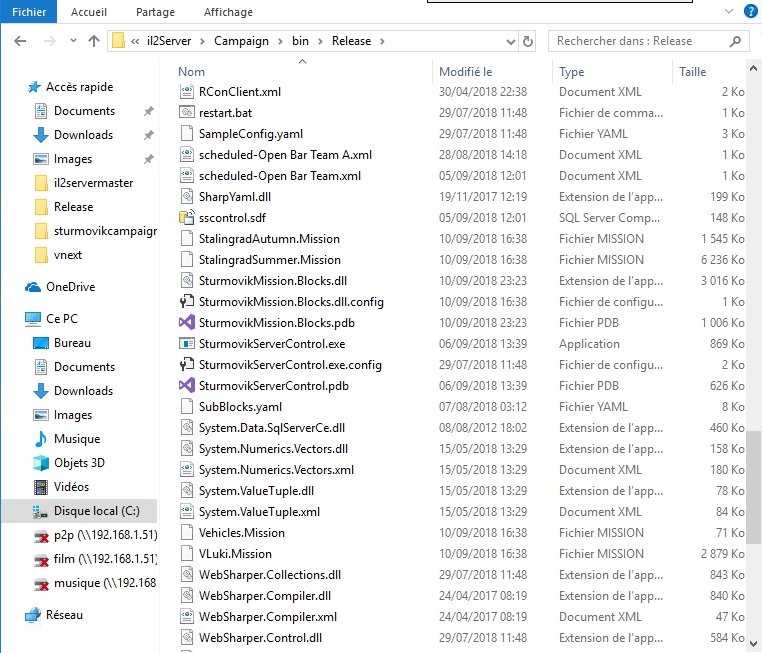Select SturmovikServerControl.exe.config icon
Image resolution: width=762 pixels, height=653 pixels.
187,365
